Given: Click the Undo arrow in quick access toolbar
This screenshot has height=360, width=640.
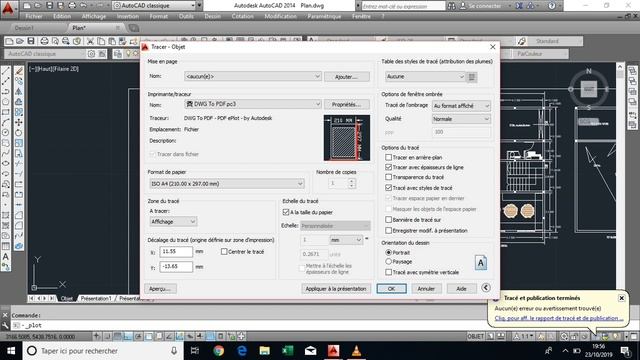Looking at the screenshot, I should 83,6.
